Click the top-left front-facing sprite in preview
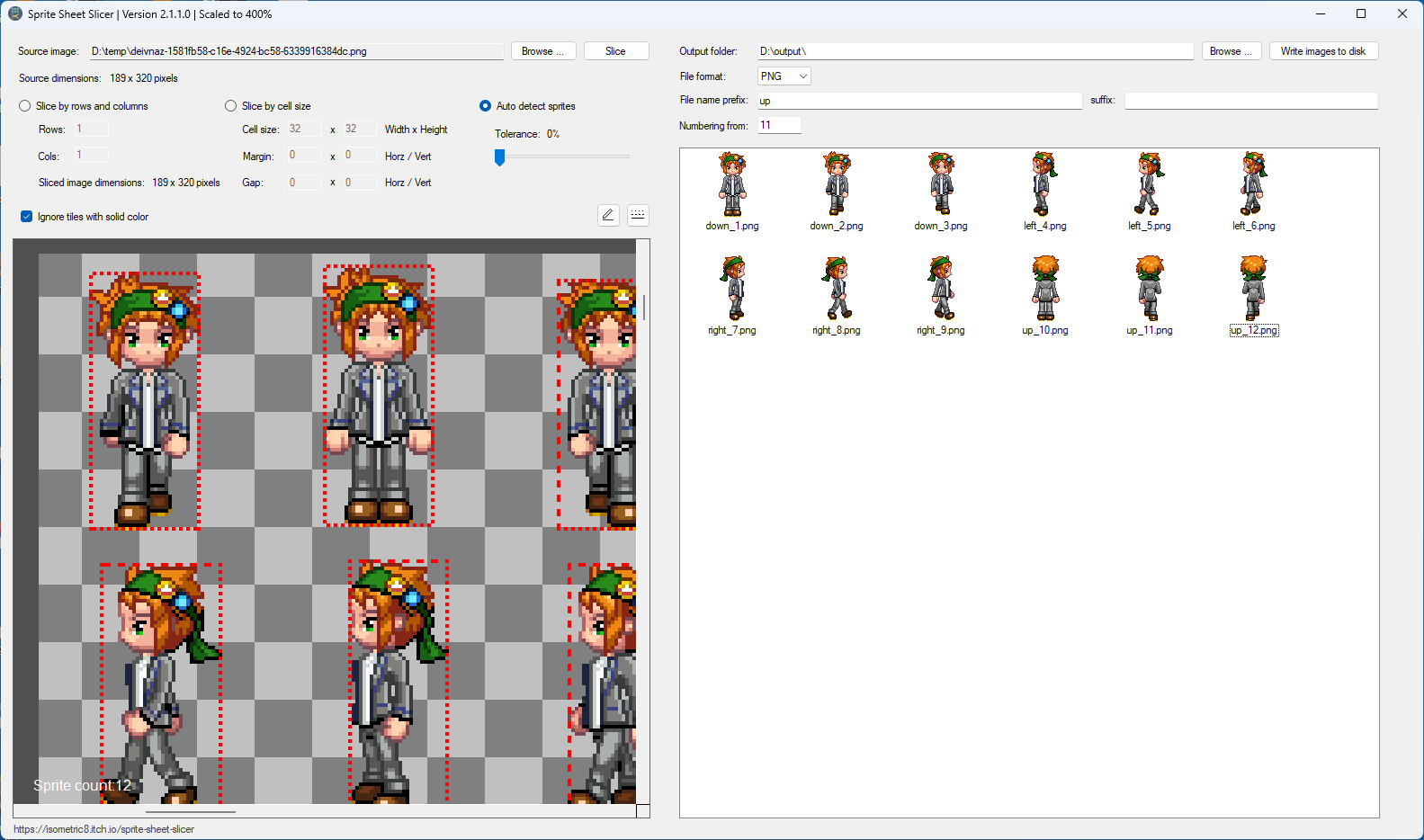The height and width of the screenshot is (840, 1424). (x=145, y=400)
